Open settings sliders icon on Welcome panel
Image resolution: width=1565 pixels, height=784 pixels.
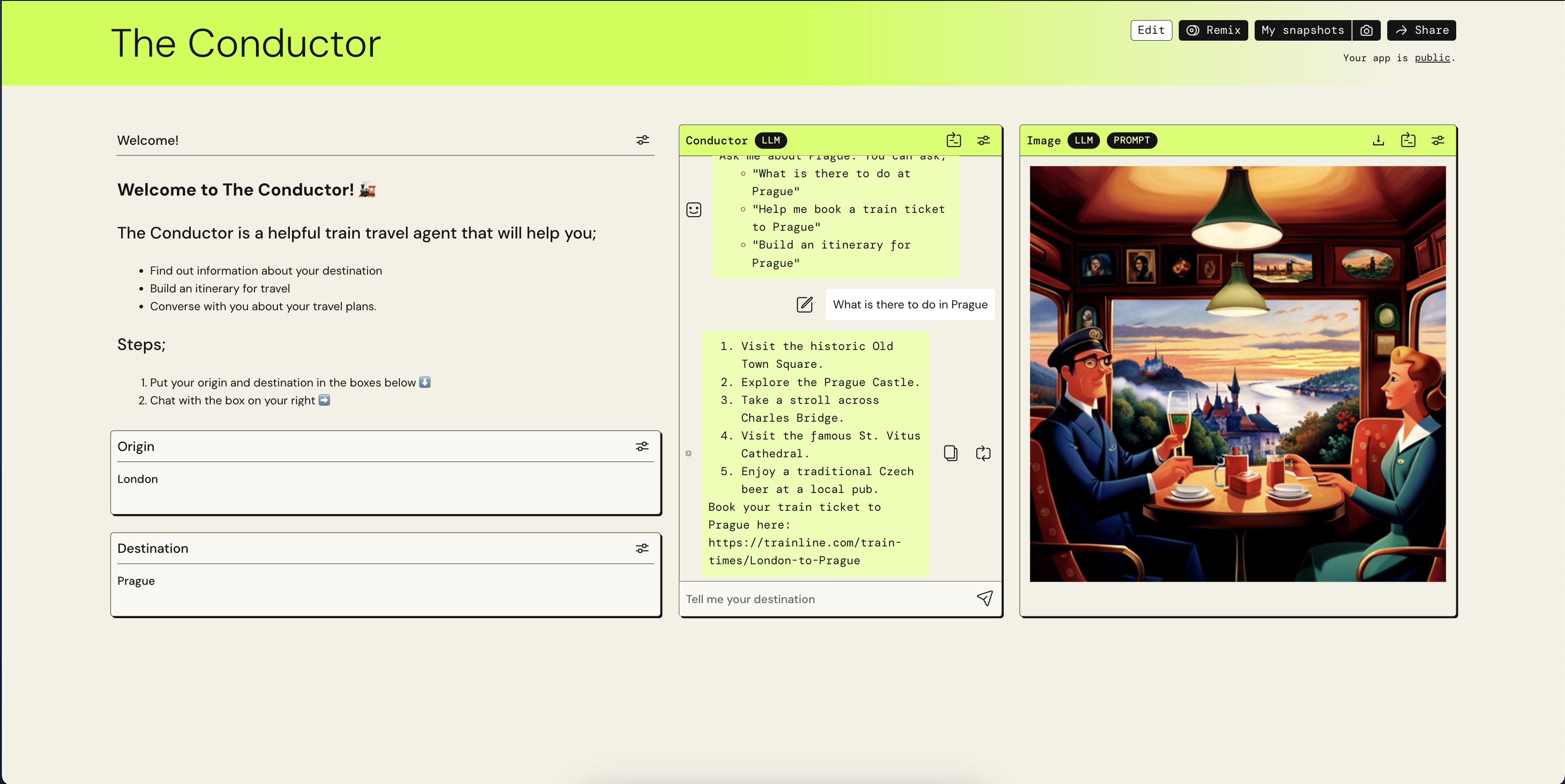point(642,140)
